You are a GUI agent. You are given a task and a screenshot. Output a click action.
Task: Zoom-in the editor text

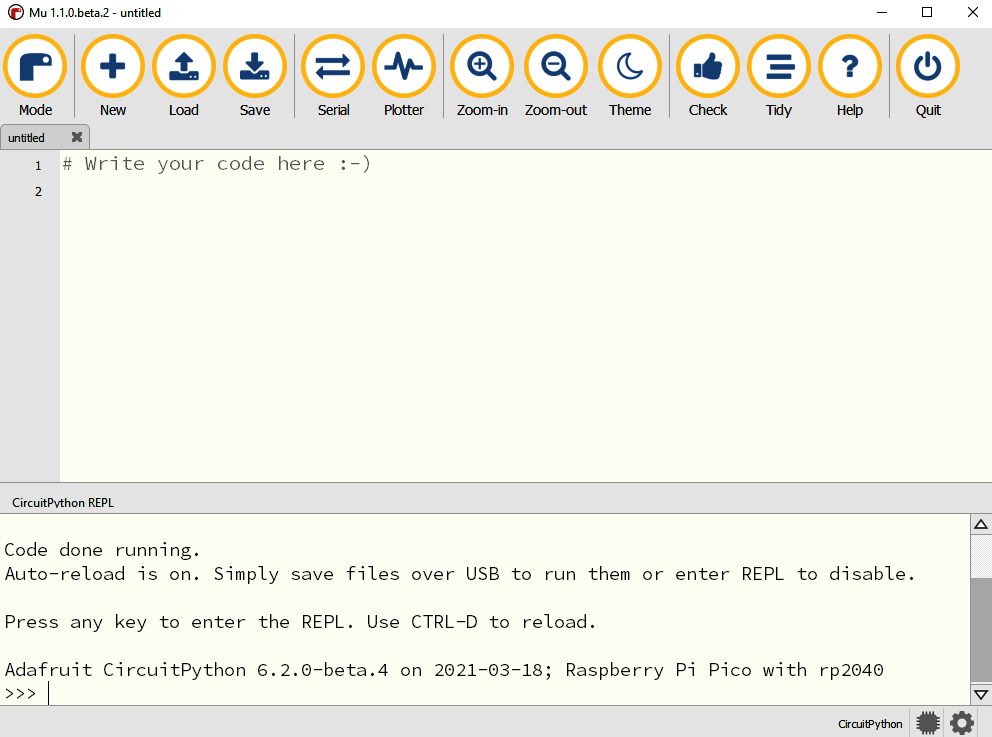pyautogui.click(x=482, y=76)
